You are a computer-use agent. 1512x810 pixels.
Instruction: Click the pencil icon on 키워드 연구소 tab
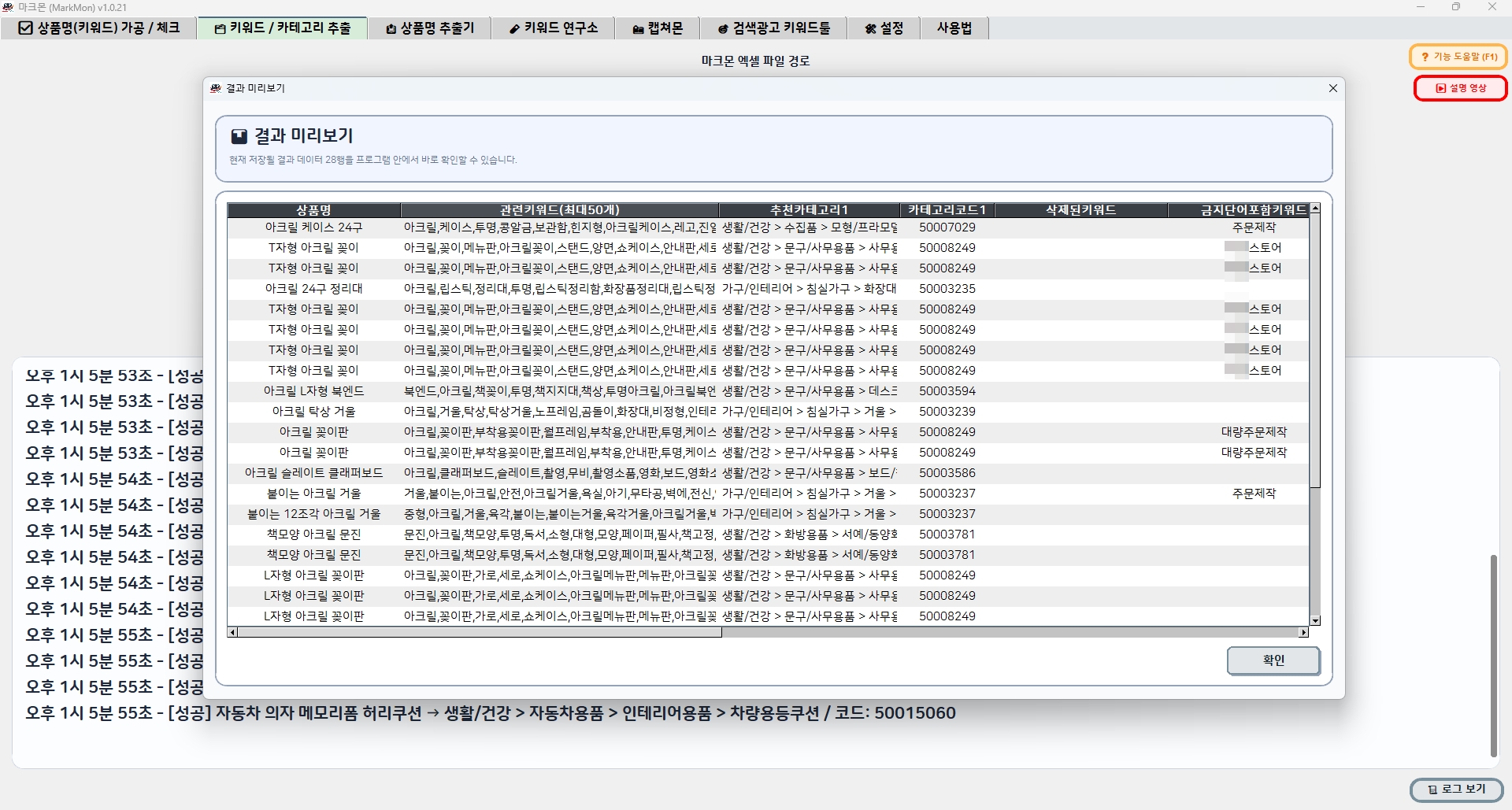514,29
